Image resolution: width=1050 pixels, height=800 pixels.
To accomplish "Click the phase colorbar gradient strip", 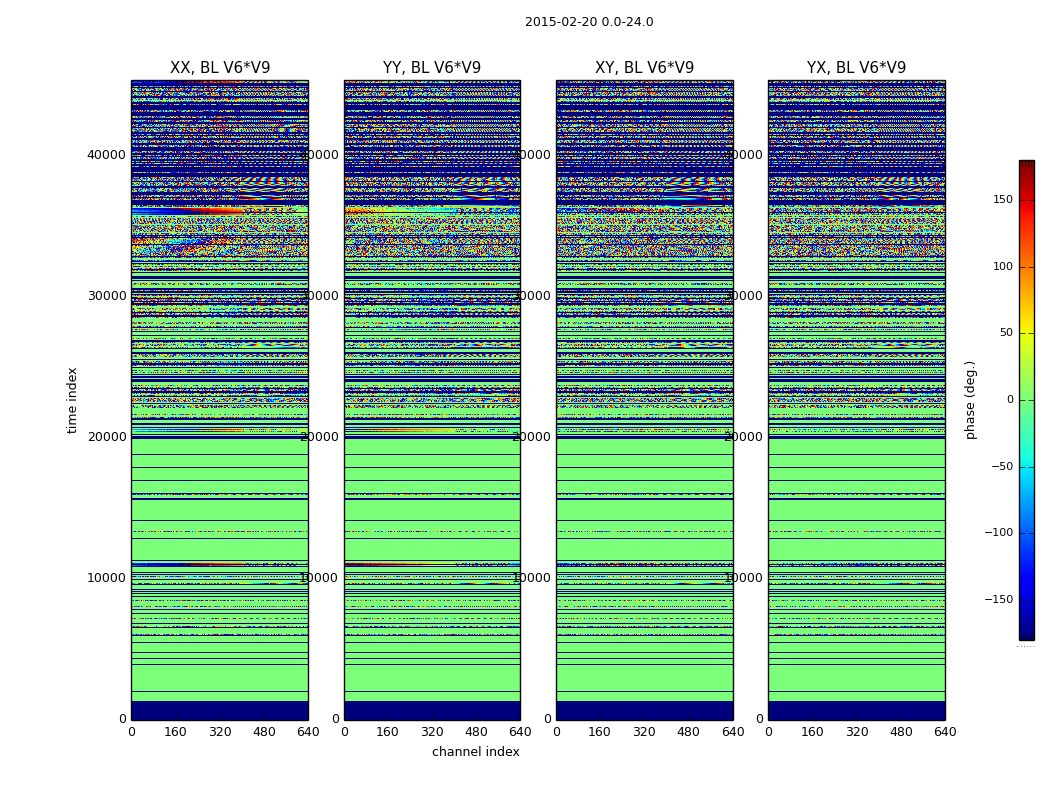I will (x=1026, y=400).
